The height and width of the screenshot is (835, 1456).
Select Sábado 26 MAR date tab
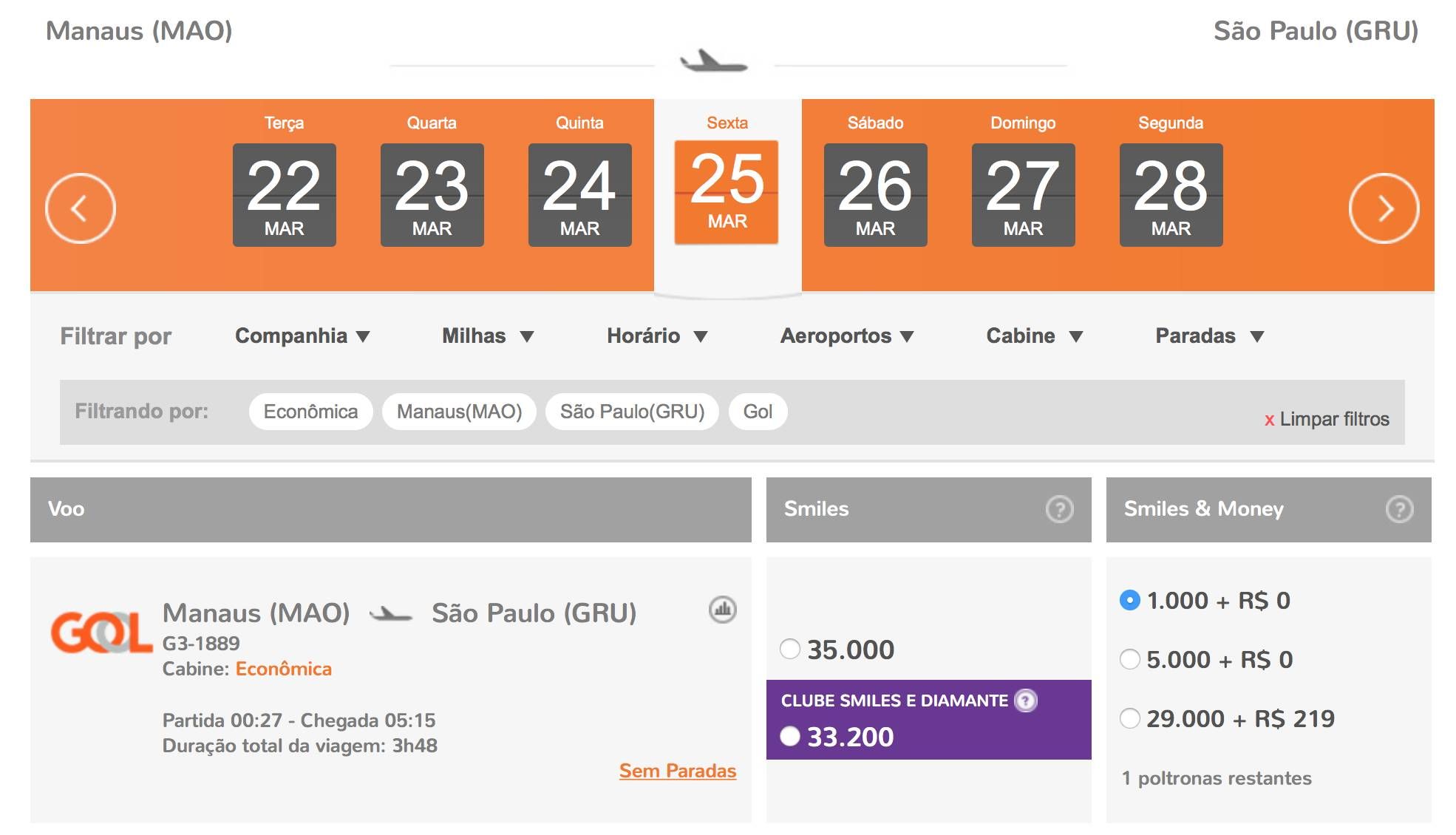875,194
